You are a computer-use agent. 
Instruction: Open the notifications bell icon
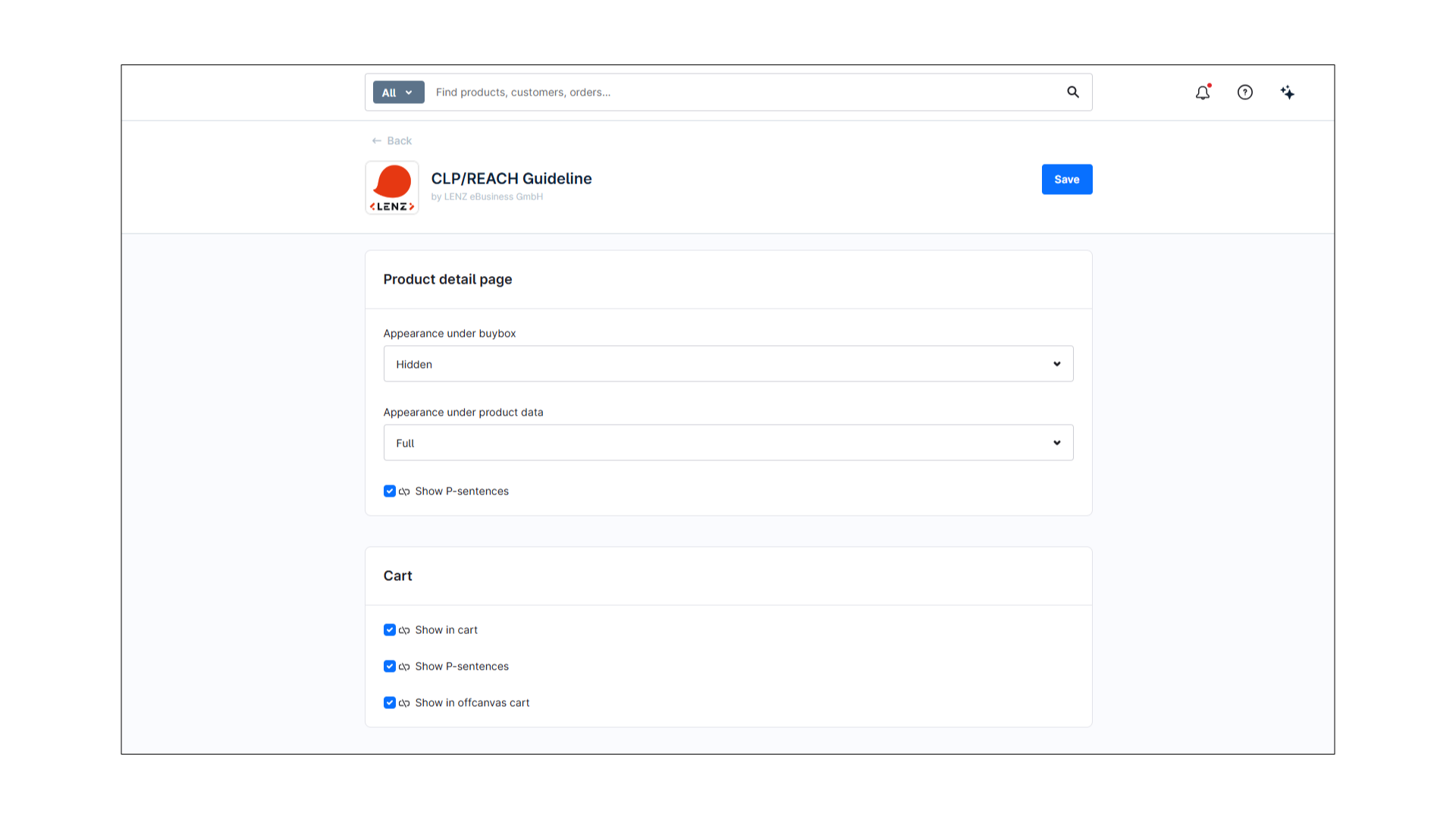pyautogui.click(x=1203, y=93)
